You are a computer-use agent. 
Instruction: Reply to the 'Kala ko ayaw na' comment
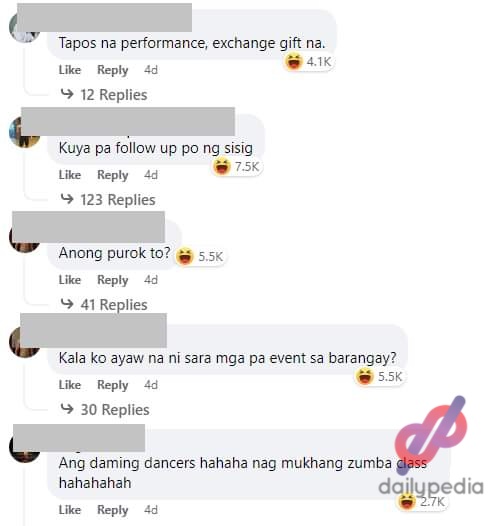113,385
